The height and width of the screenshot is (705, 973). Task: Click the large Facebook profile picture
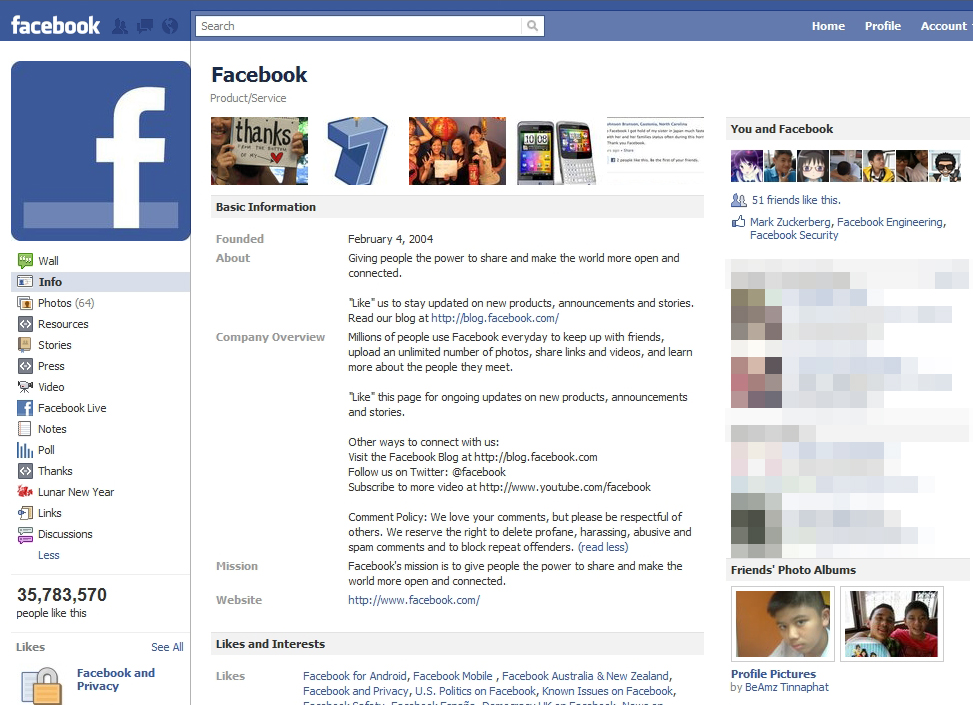click(x=101, y=151)
